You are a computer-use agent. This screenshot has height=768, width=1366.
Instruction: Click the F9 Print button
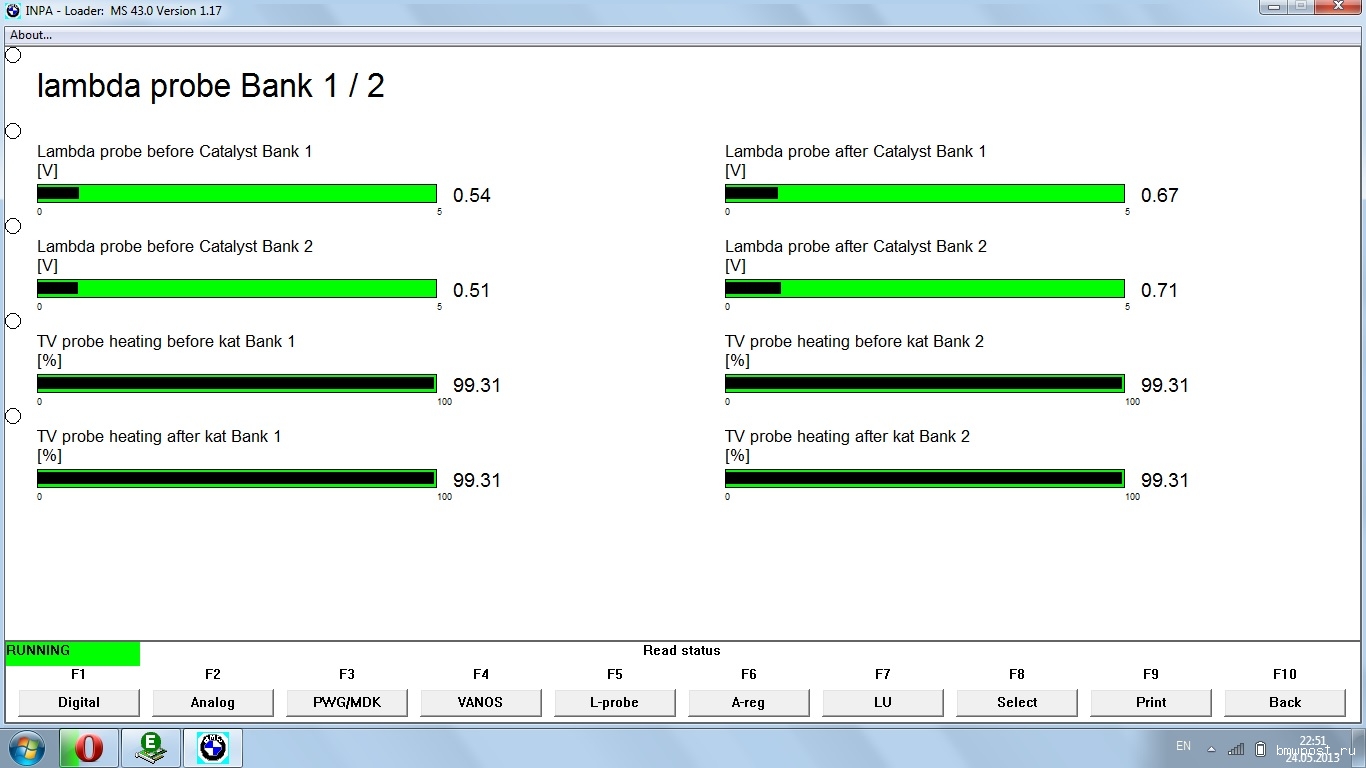pyautogui.click(x=1151, y=702)
